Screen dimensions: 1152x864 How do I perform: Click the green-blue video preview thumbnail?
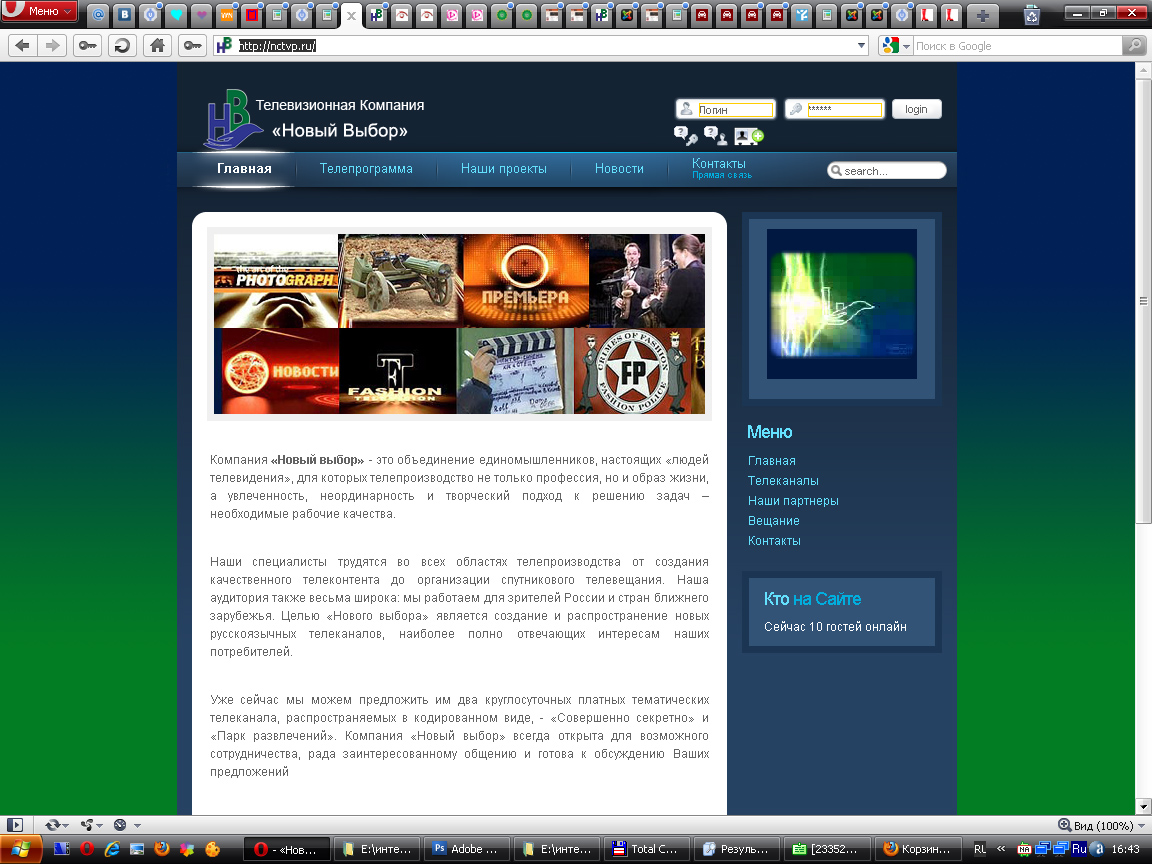point(842,304)
